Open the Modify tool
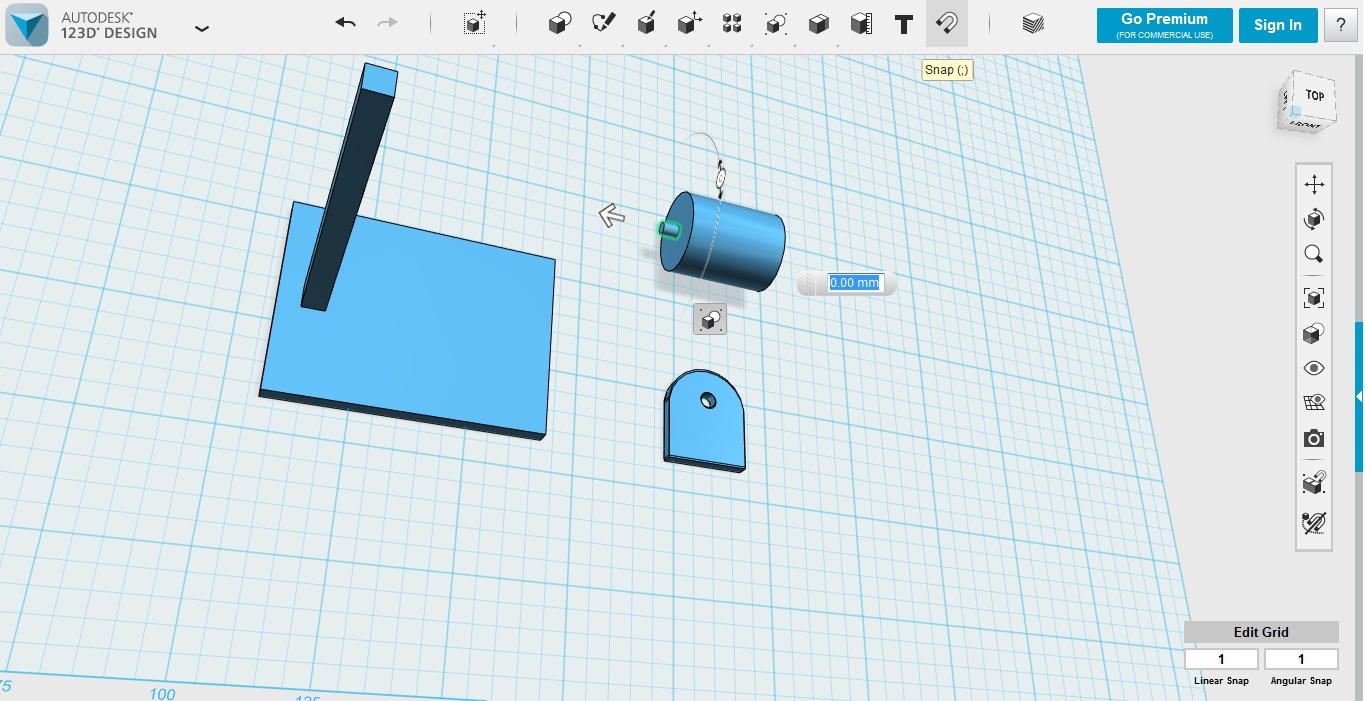The image size is (1365, 701). 689,23
